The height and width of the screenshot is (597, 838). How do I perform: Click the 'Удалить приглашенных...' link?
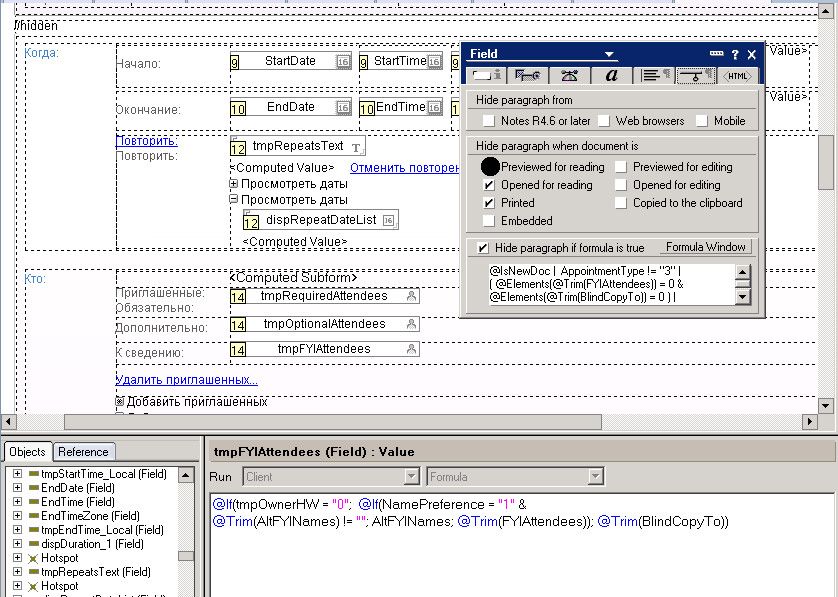click(x=187, y=380)
